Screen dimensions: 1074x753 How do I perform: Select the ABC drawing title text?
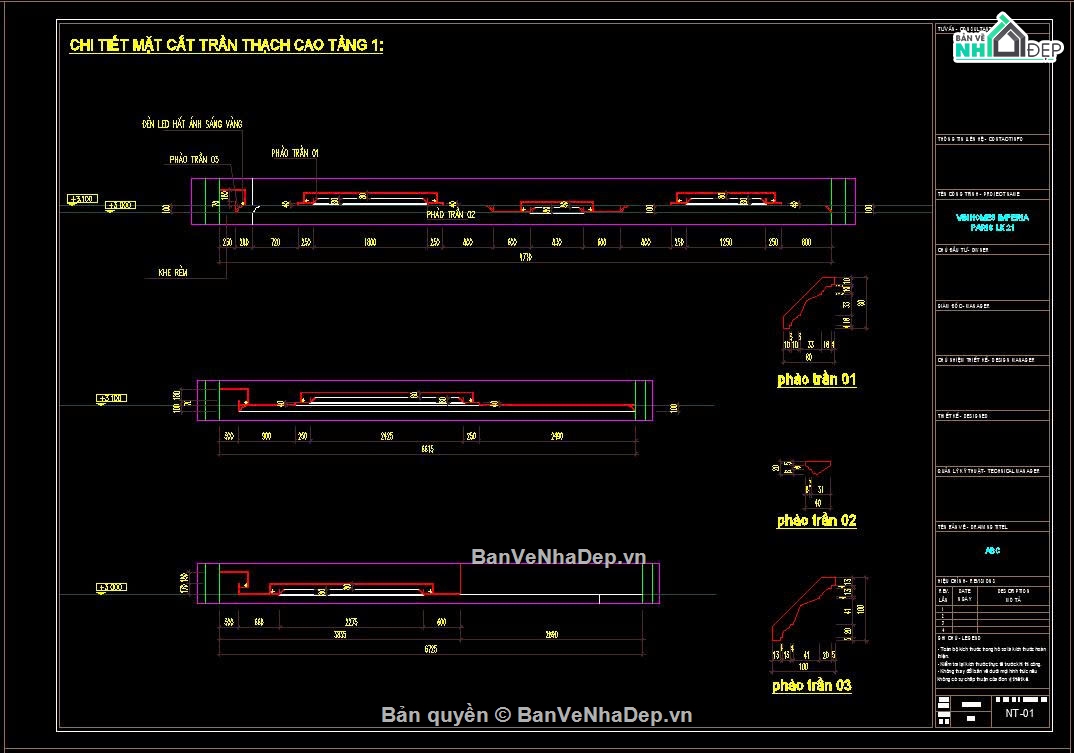992,550
